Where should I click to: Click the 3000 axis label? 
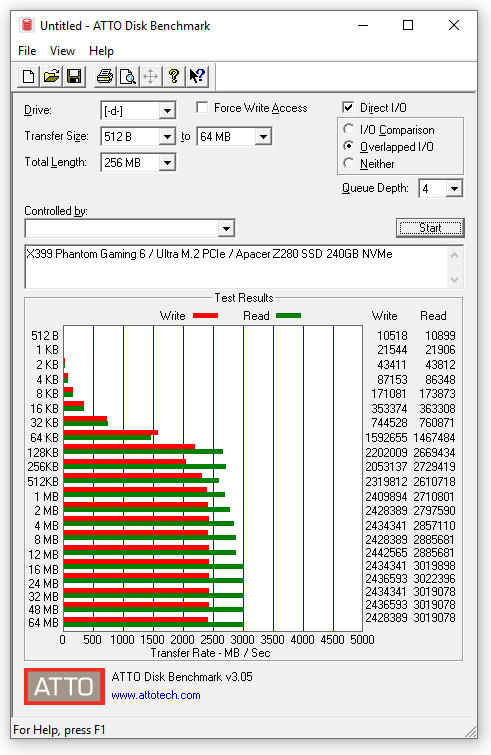point(242,639)
